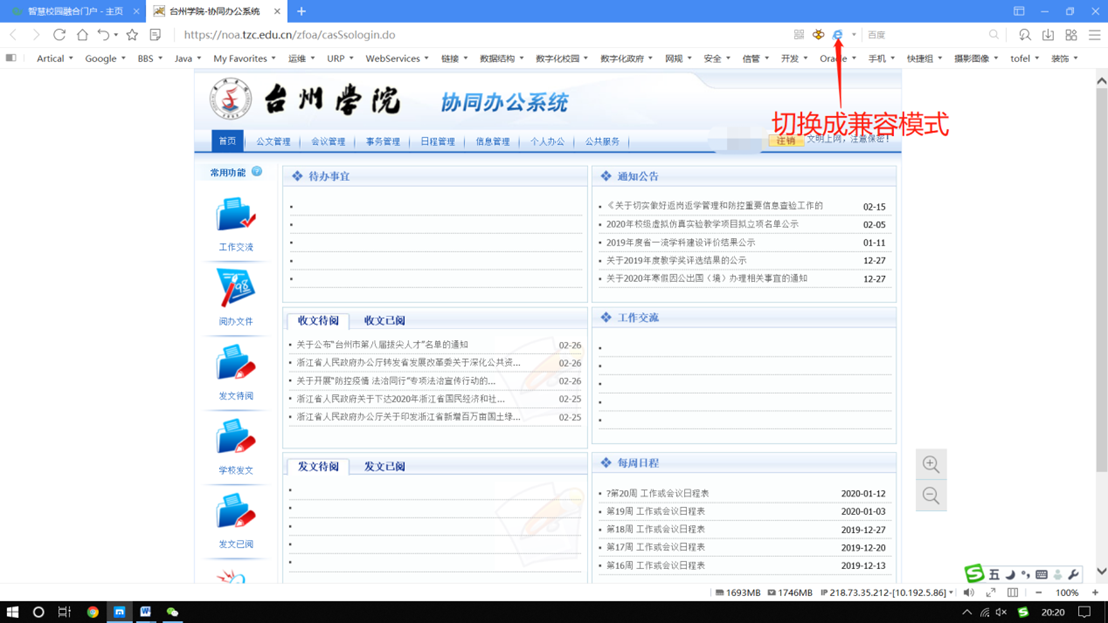Click the zoom out magnifier icon
The width and height of the screenshot is (1108, 623).
tap(931, 496)
